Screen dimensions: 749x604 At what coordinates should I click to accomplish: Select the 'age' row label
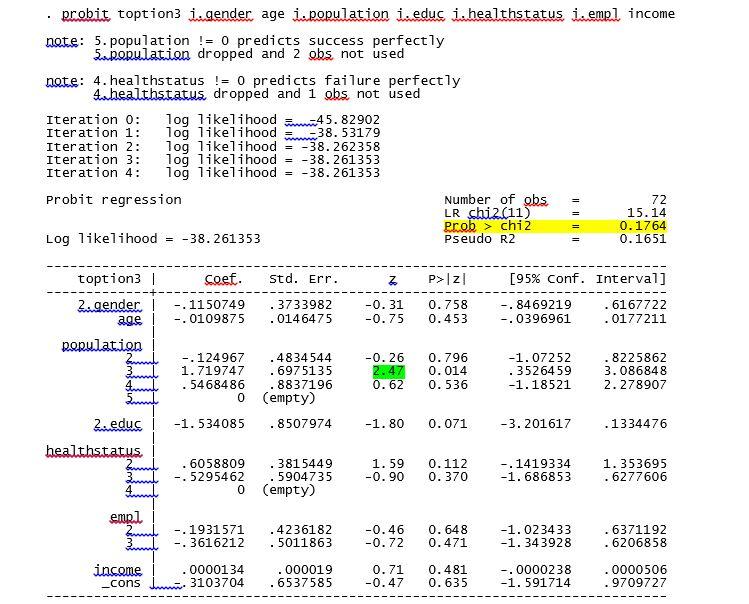(129, 318)
